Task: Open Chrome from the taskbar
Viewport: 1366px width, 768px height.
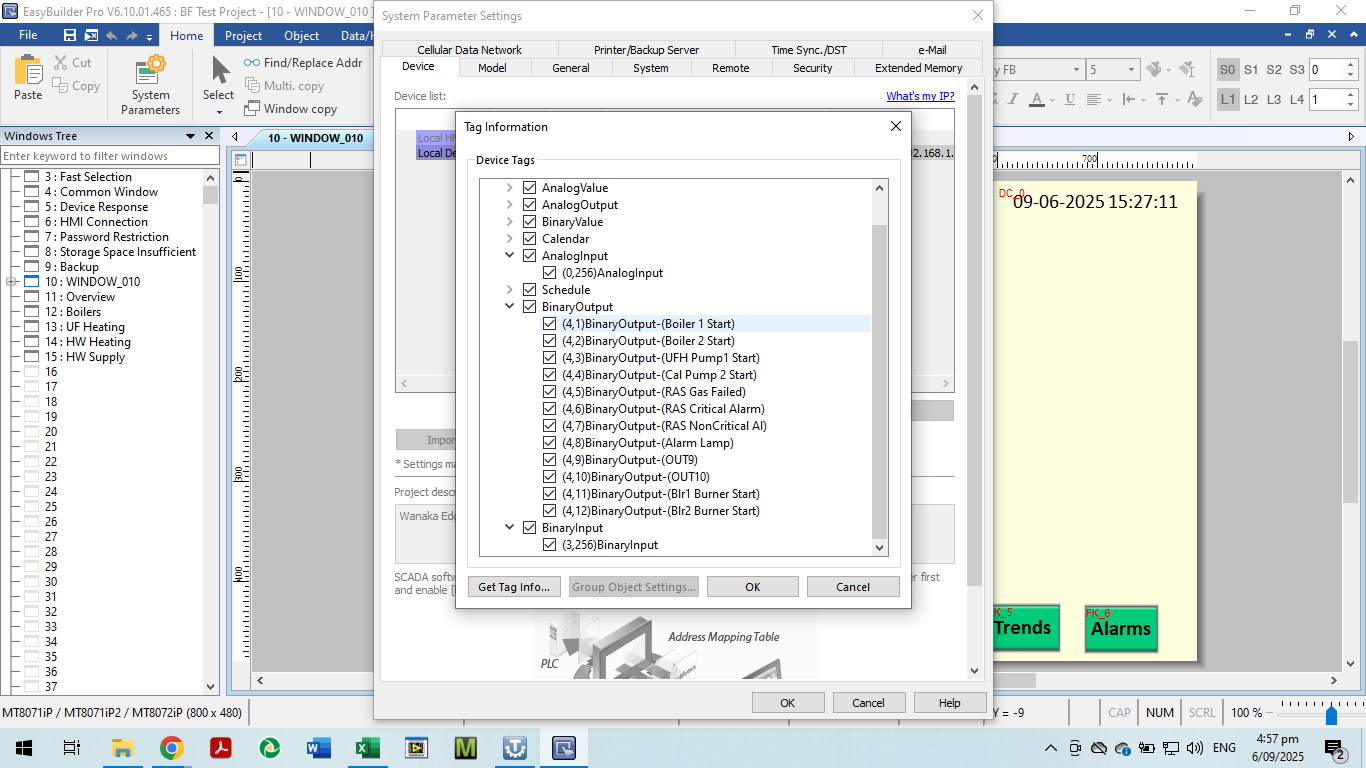Action: pos(171,748)
